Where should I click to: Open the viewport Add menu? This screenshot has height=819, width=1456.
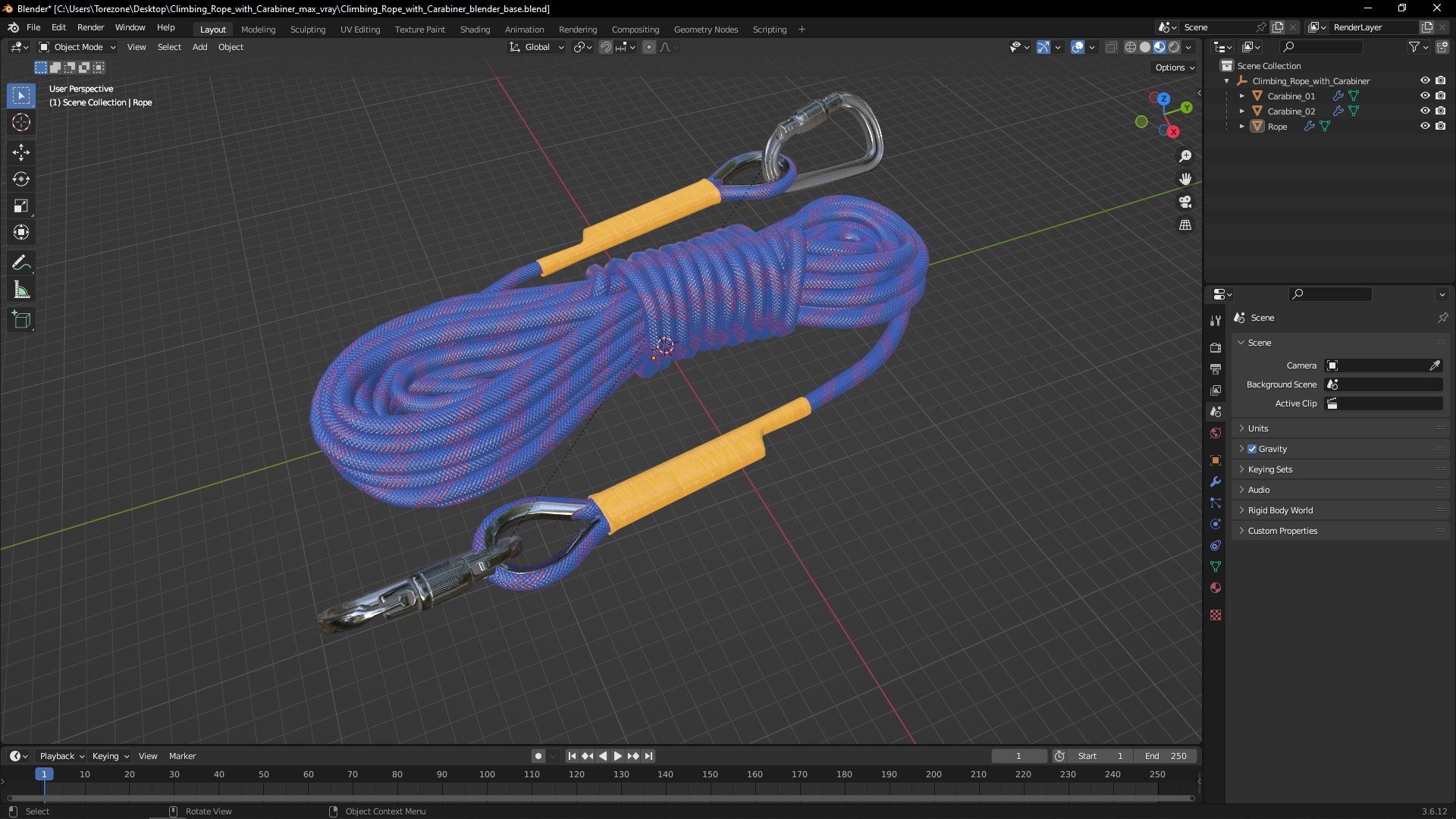pos(199,47)
